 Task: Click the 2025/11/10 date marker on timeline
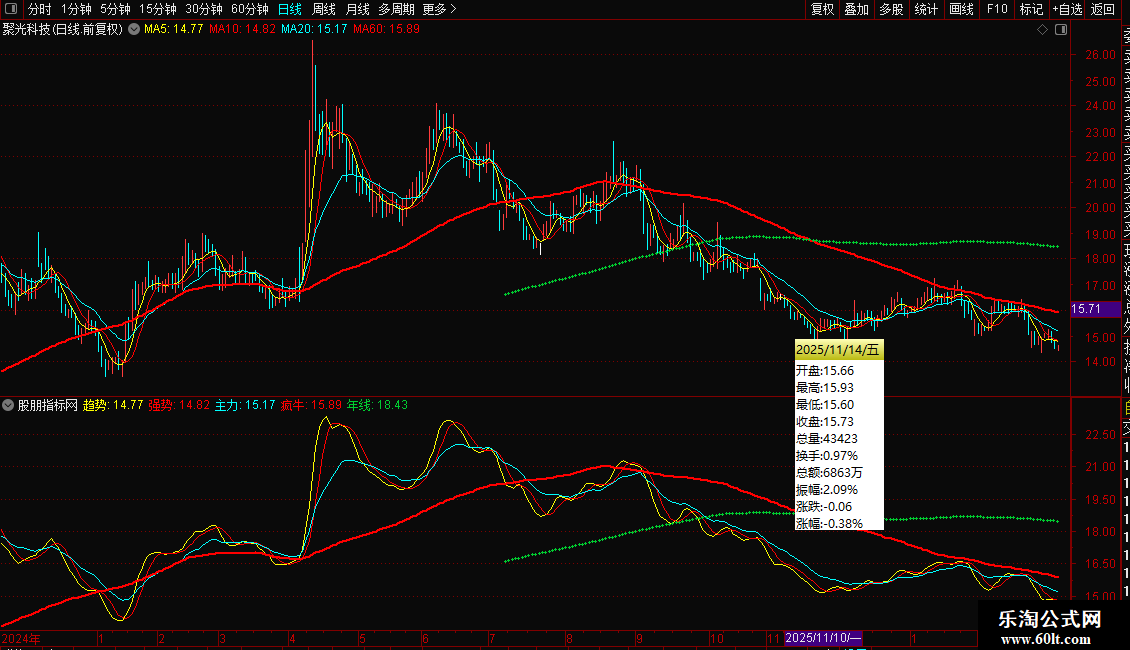[823, 638]
